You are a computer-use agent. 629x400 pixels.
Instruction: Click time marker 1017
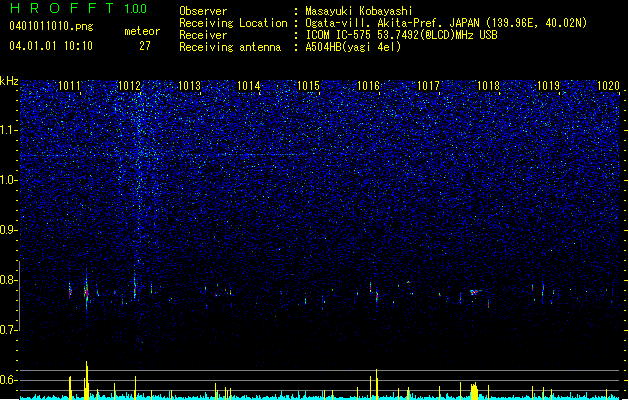pos(429,86)
